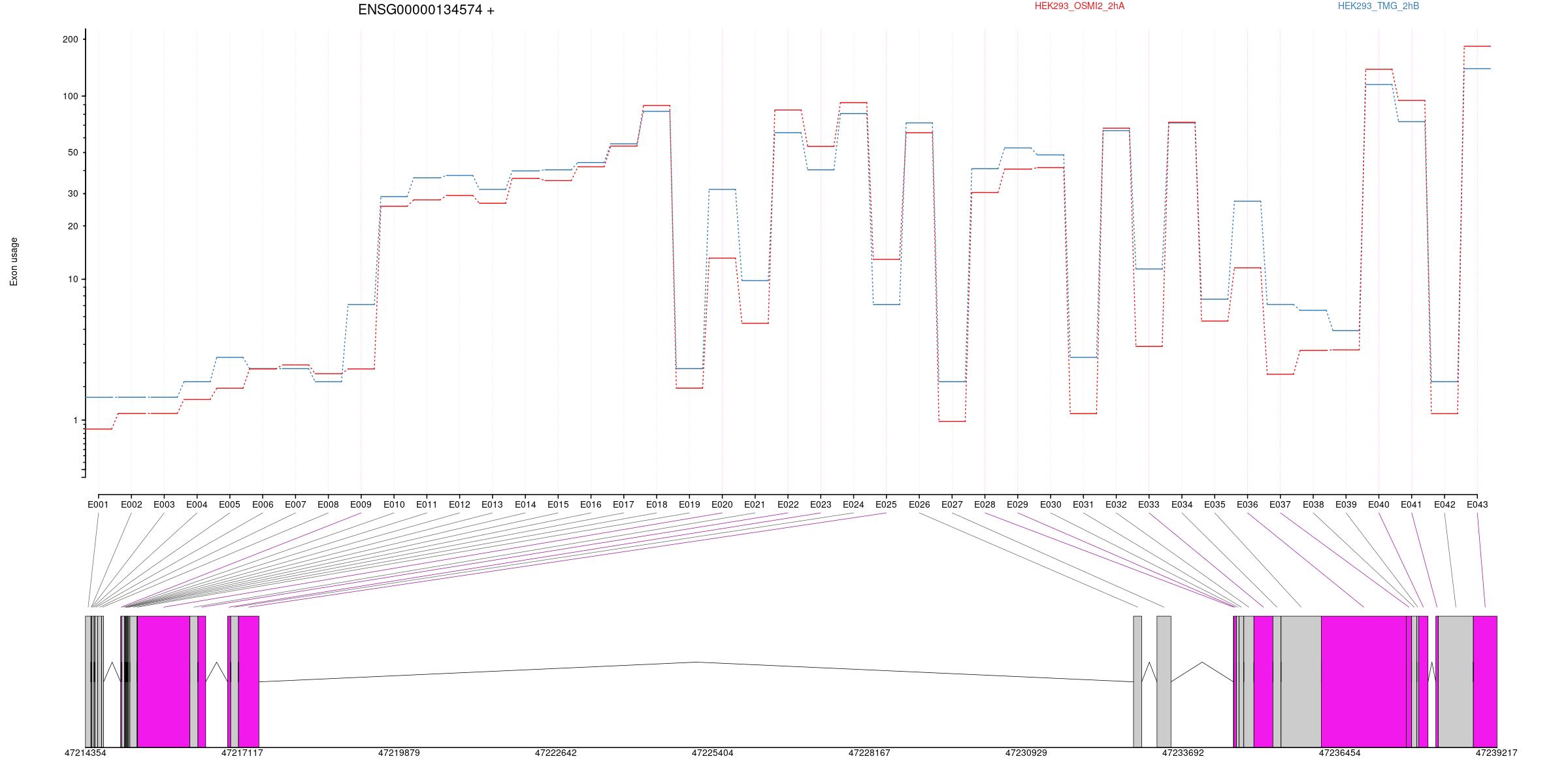Viewport: 1568px width, 784px height.
Task: Select the HEK293_TMG_2hB legend label
Action: point(1379,6)
